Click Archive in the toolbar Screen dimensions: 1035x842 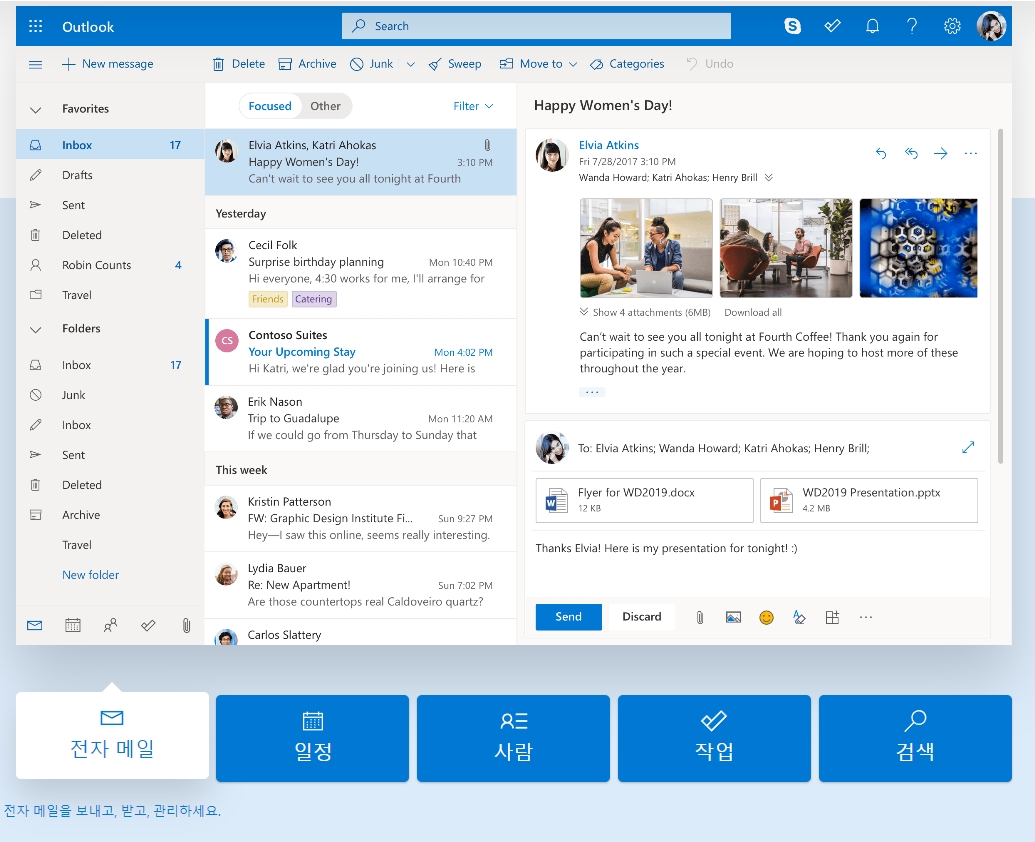pyautogui.click(x=307, y=64)
